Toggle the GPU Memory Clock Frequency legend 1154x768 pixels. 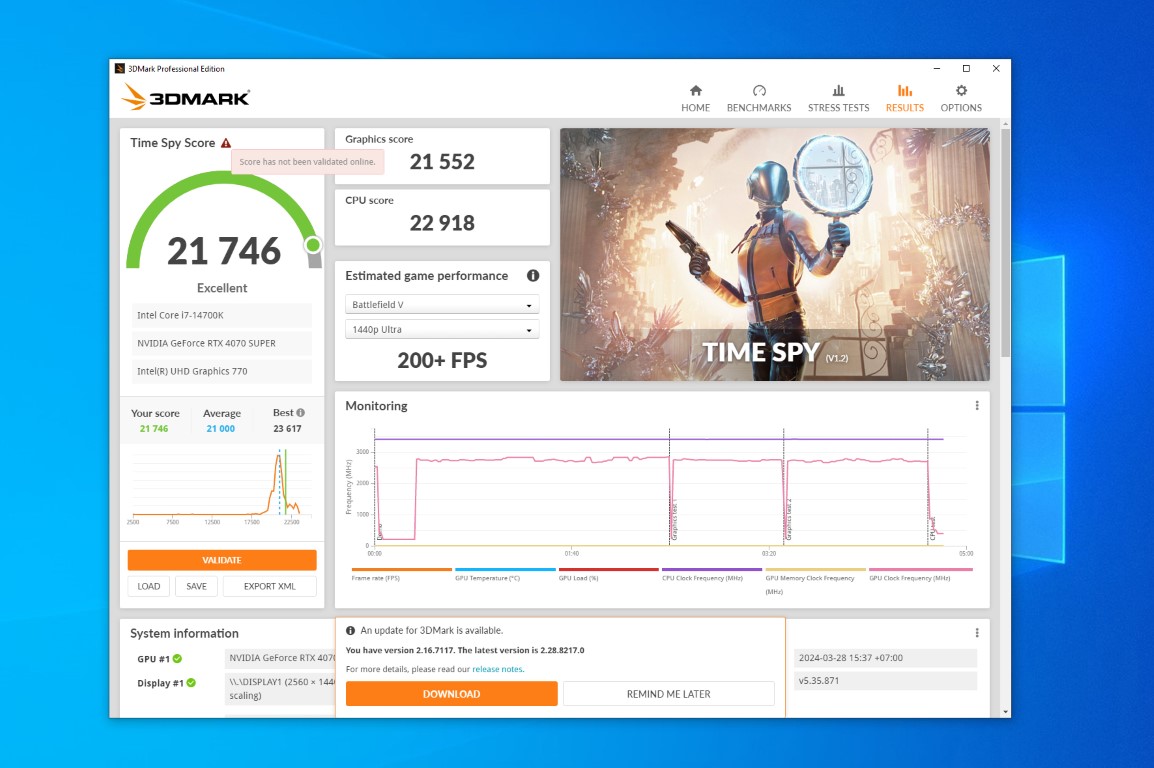tap(815, 580)
